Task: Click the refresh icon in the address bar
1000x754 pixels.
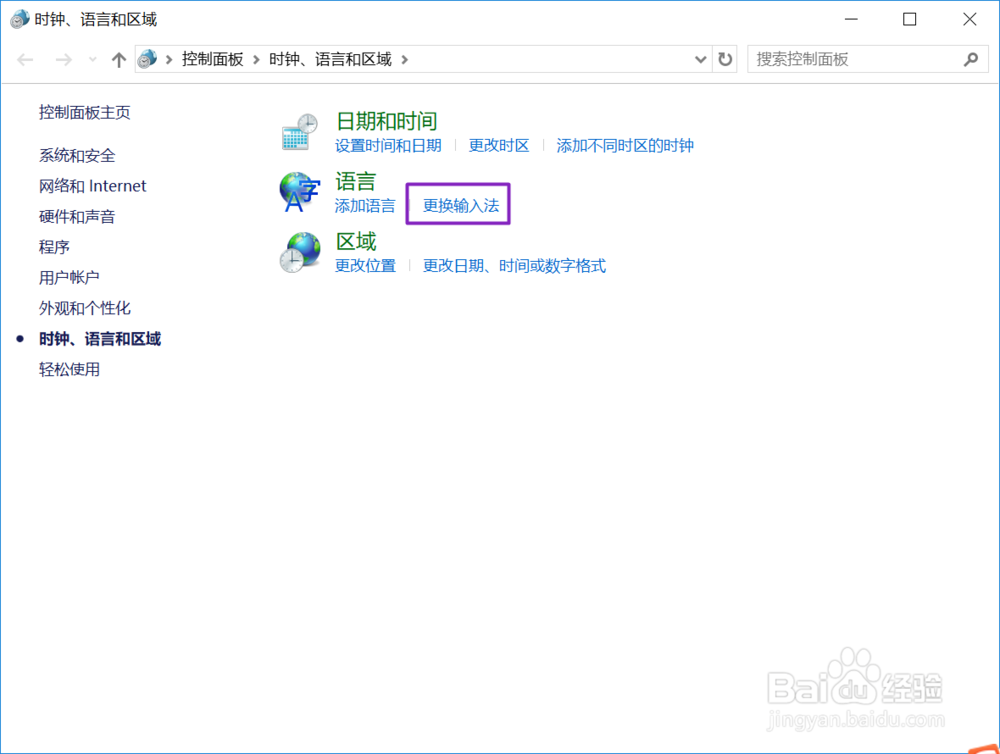Action: pos(722,59)
